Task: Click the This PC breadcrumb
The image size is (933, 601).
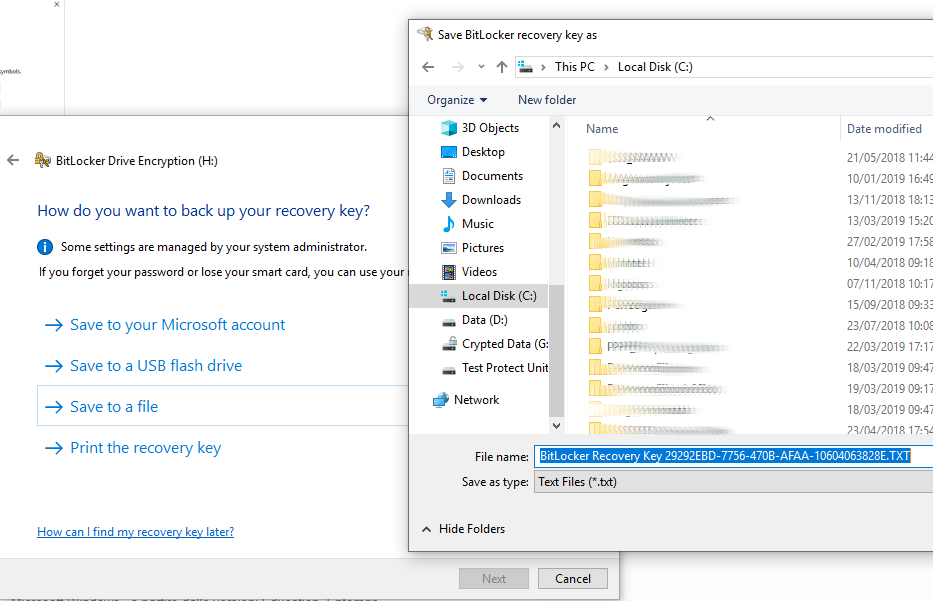Action: click(x=574, y=67)
